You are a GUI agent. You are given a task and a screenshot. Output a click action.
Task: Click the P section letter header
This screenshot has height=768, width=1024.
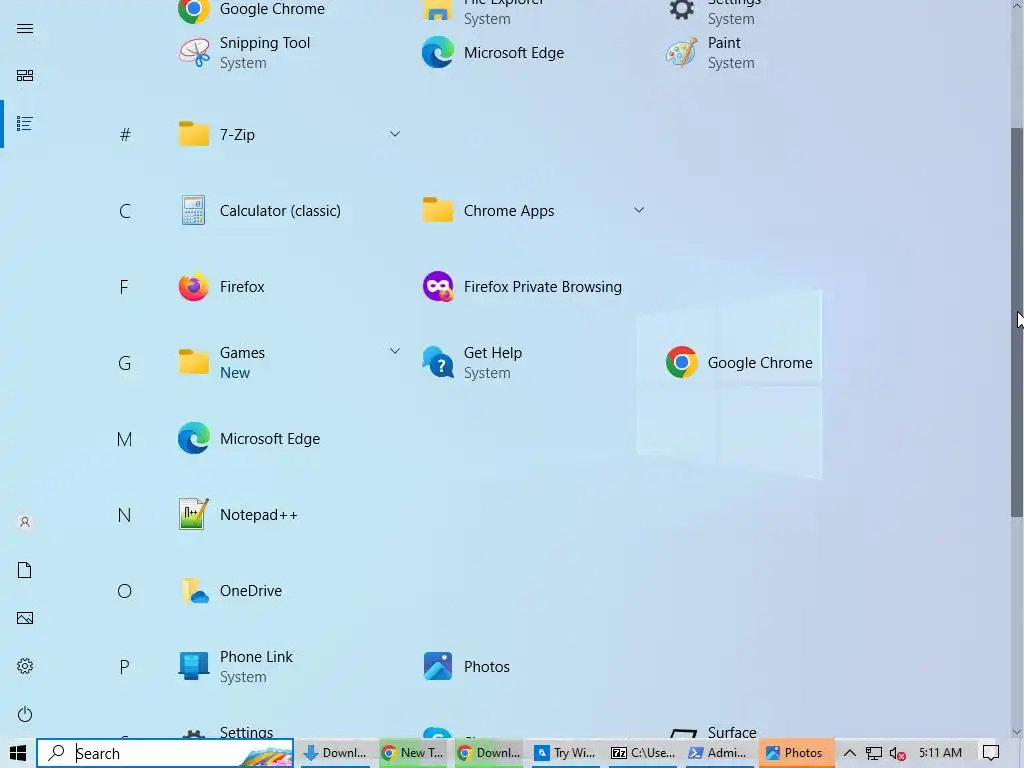tap(124, 667)
